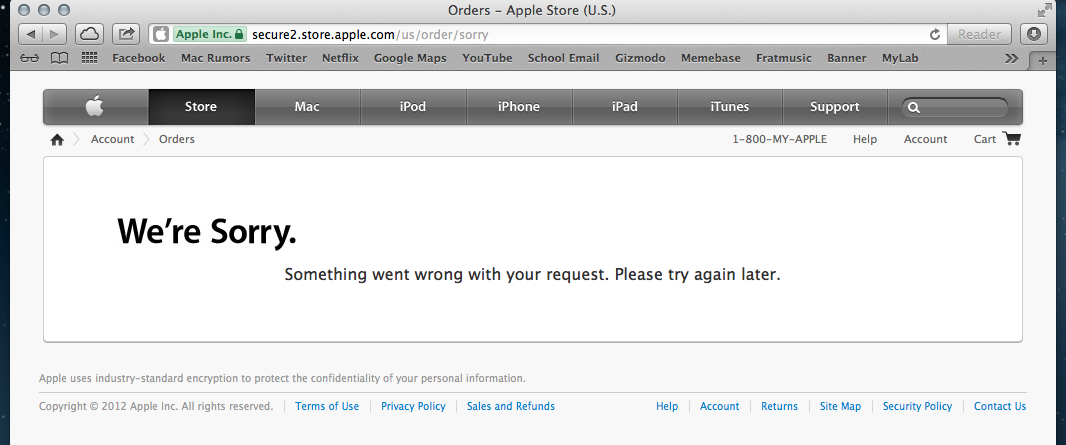Click Account in the footer links
Viewport: 1066px width, 445px height.
click(719, 406)
